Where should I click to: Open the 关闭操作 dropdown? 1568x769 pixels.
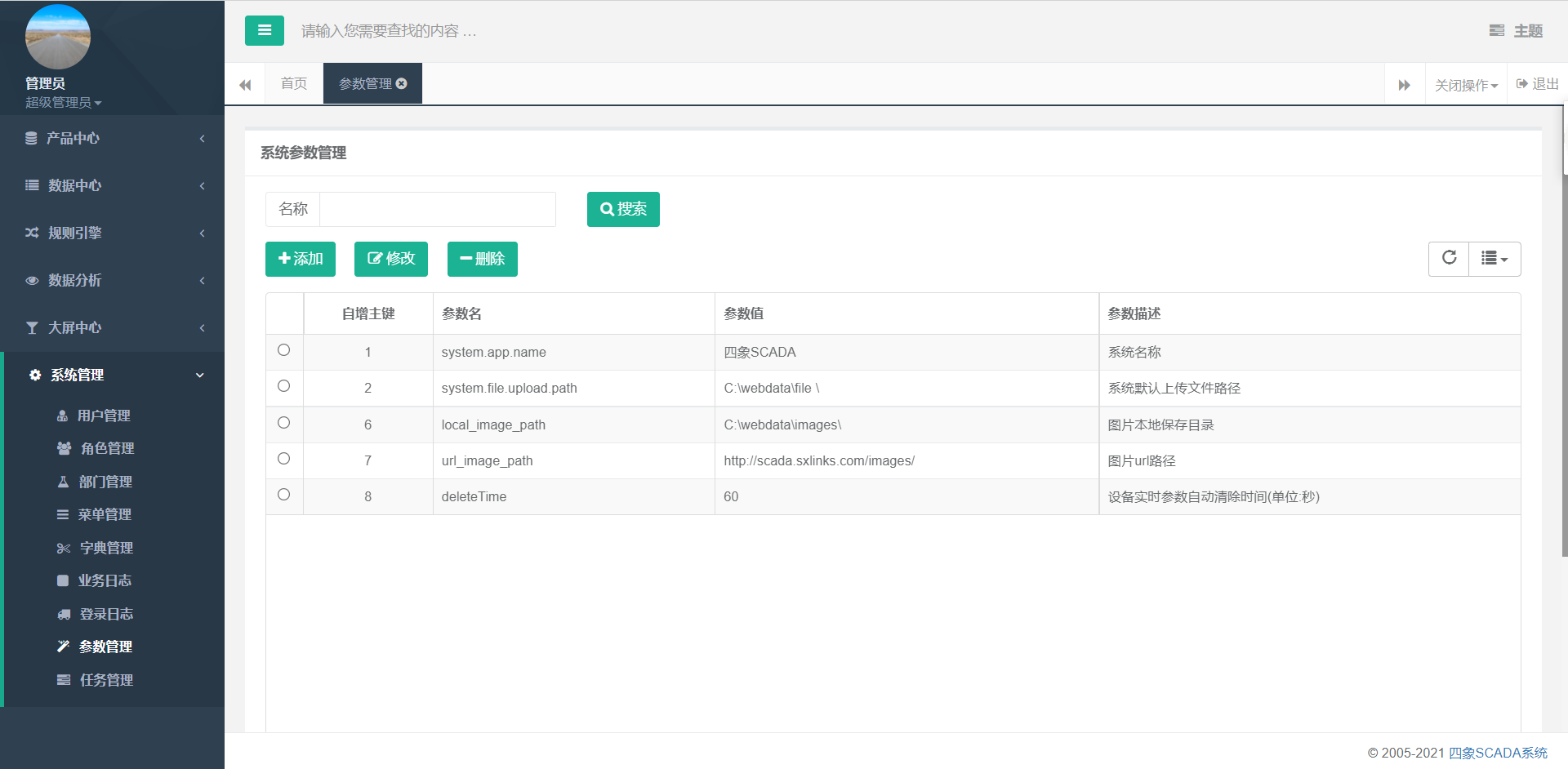tap(1466, 85)
